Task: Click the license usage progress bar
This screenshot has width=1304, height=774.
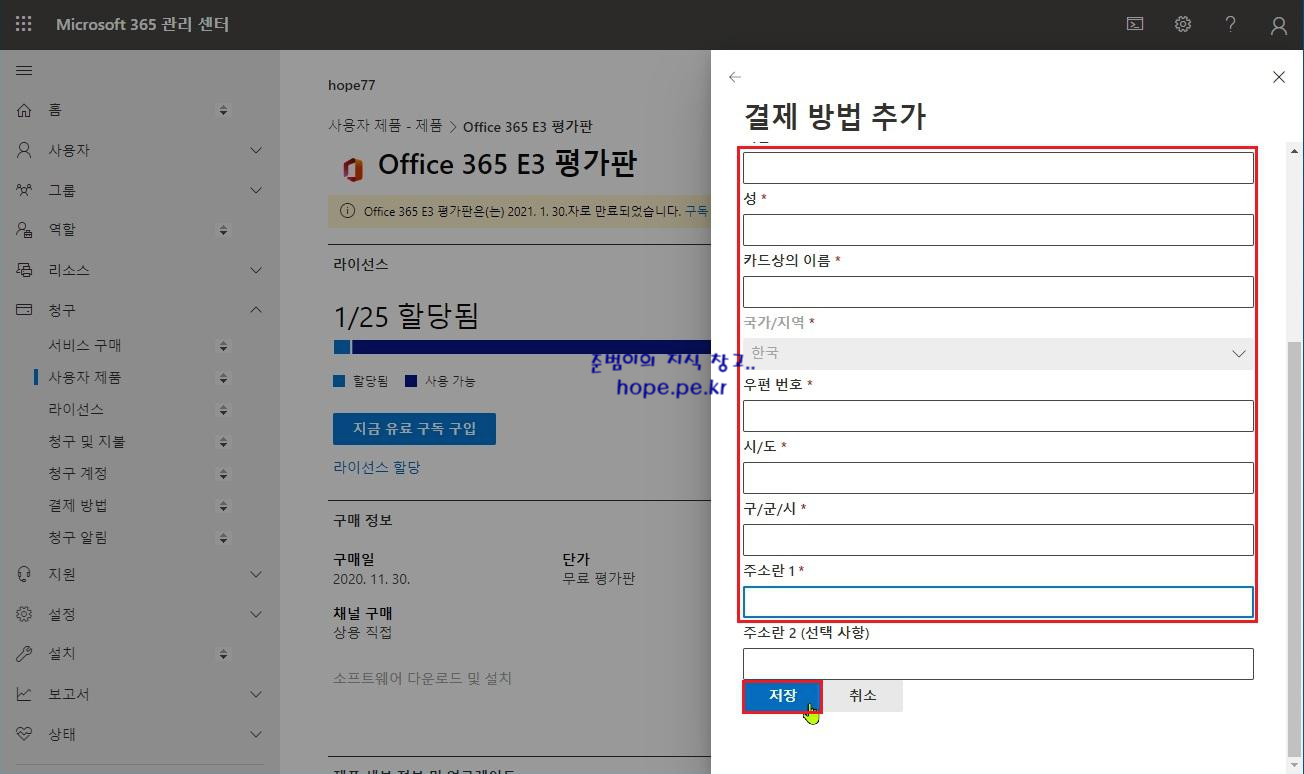Action: click(521, 347)
